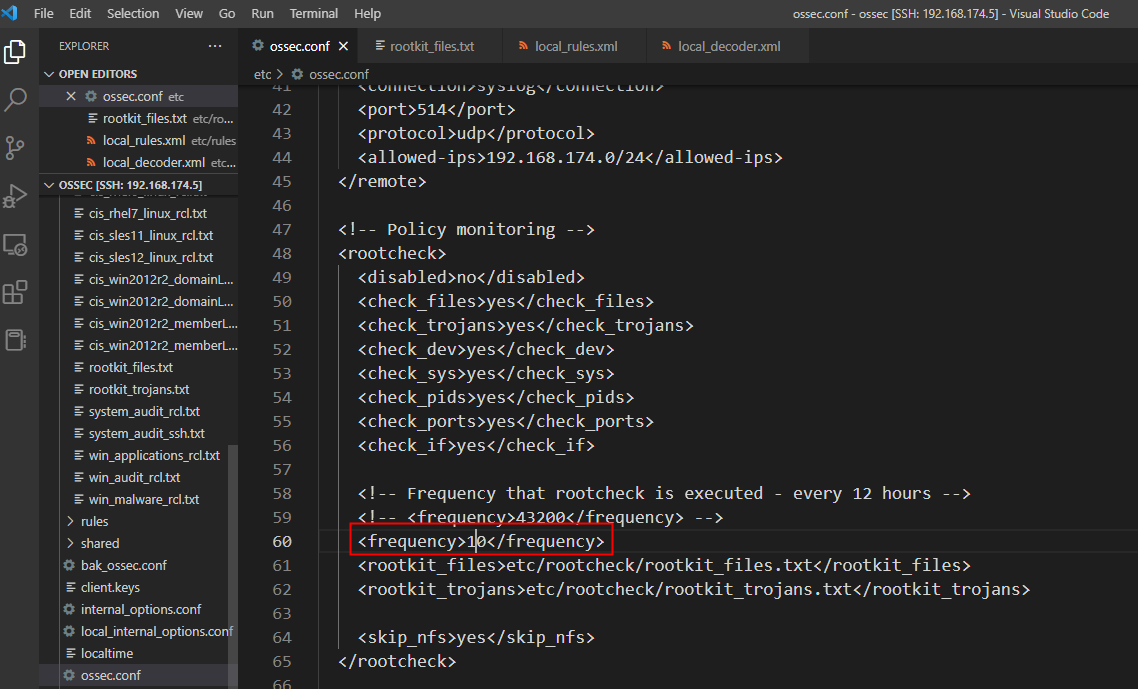Image resolution: width=1138 pixels, height=689 pixels.
Task: Switch to local_decoder.xml tab
Action: coord(729,46)
